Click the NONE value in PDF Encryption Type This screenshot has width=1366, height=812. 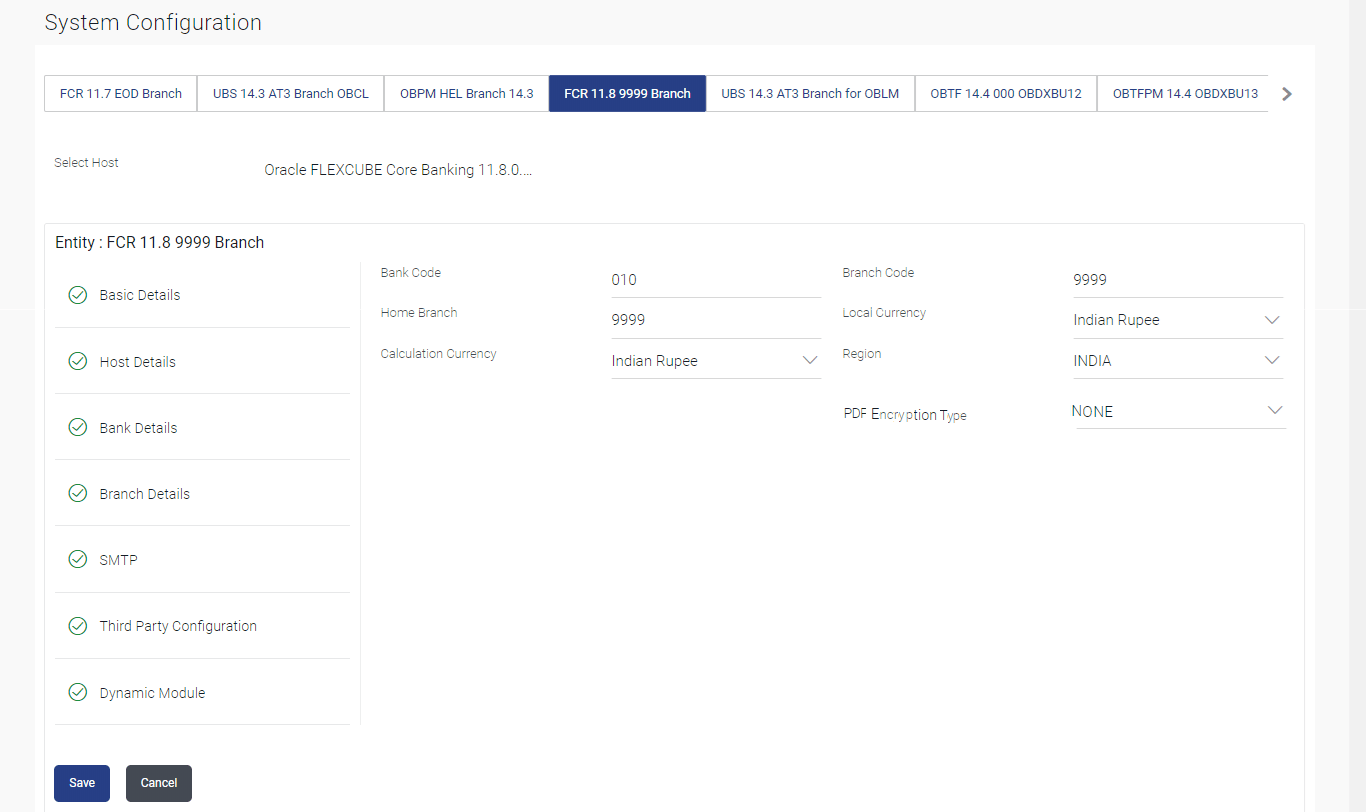coord(1092,411)
